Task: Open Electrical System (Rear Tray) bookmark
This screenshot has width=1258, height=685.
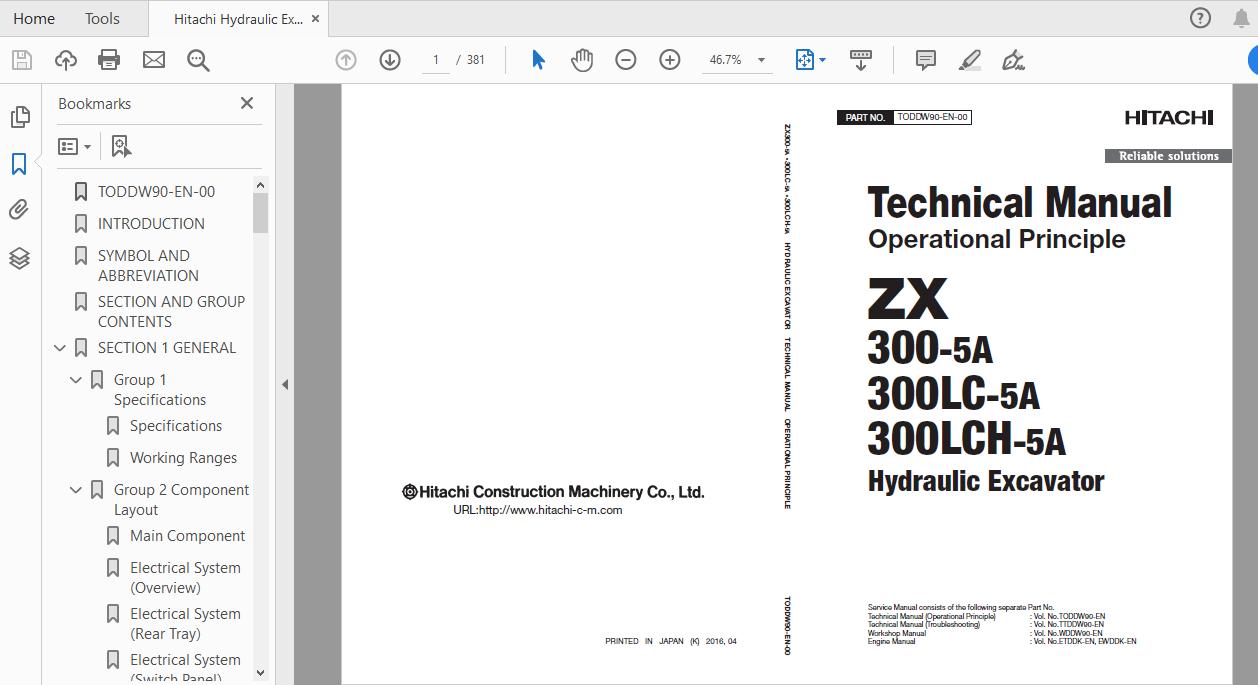Action: tap(185, 624)
